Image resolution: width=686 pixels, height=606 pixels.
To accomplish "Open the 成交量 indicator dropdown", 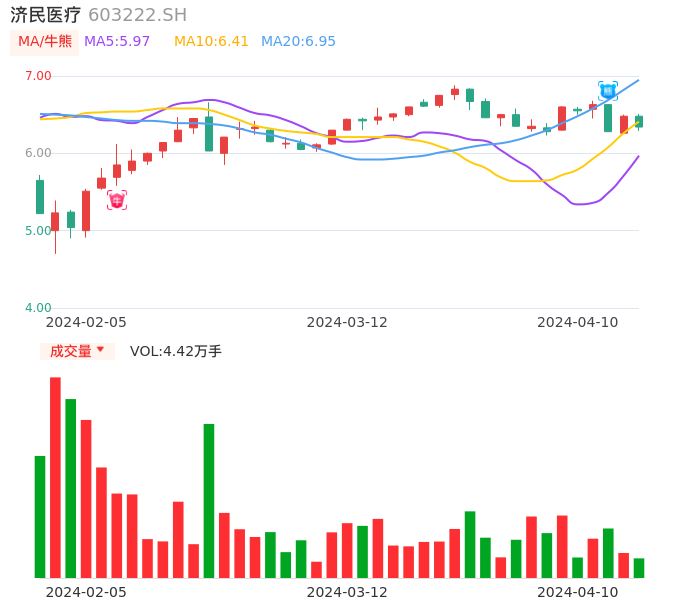I will click(x=77, y=351).
